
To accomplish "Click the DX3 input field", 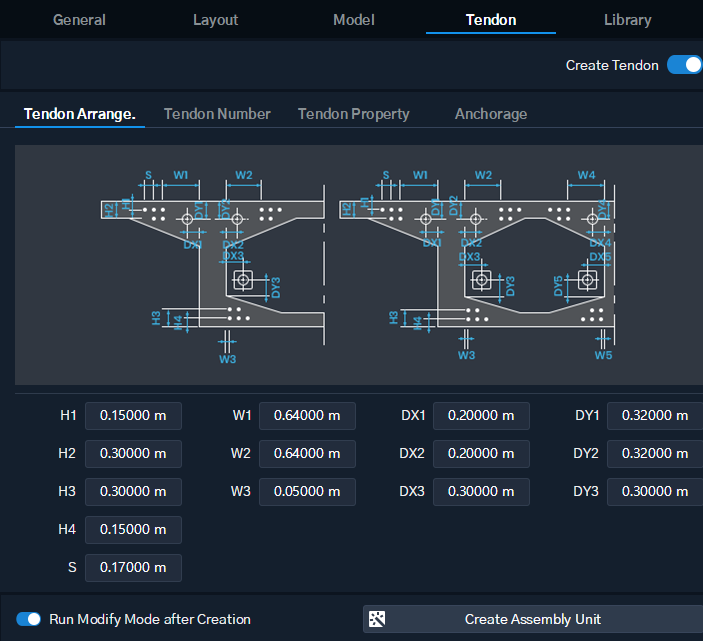I will tap(481, 491).
